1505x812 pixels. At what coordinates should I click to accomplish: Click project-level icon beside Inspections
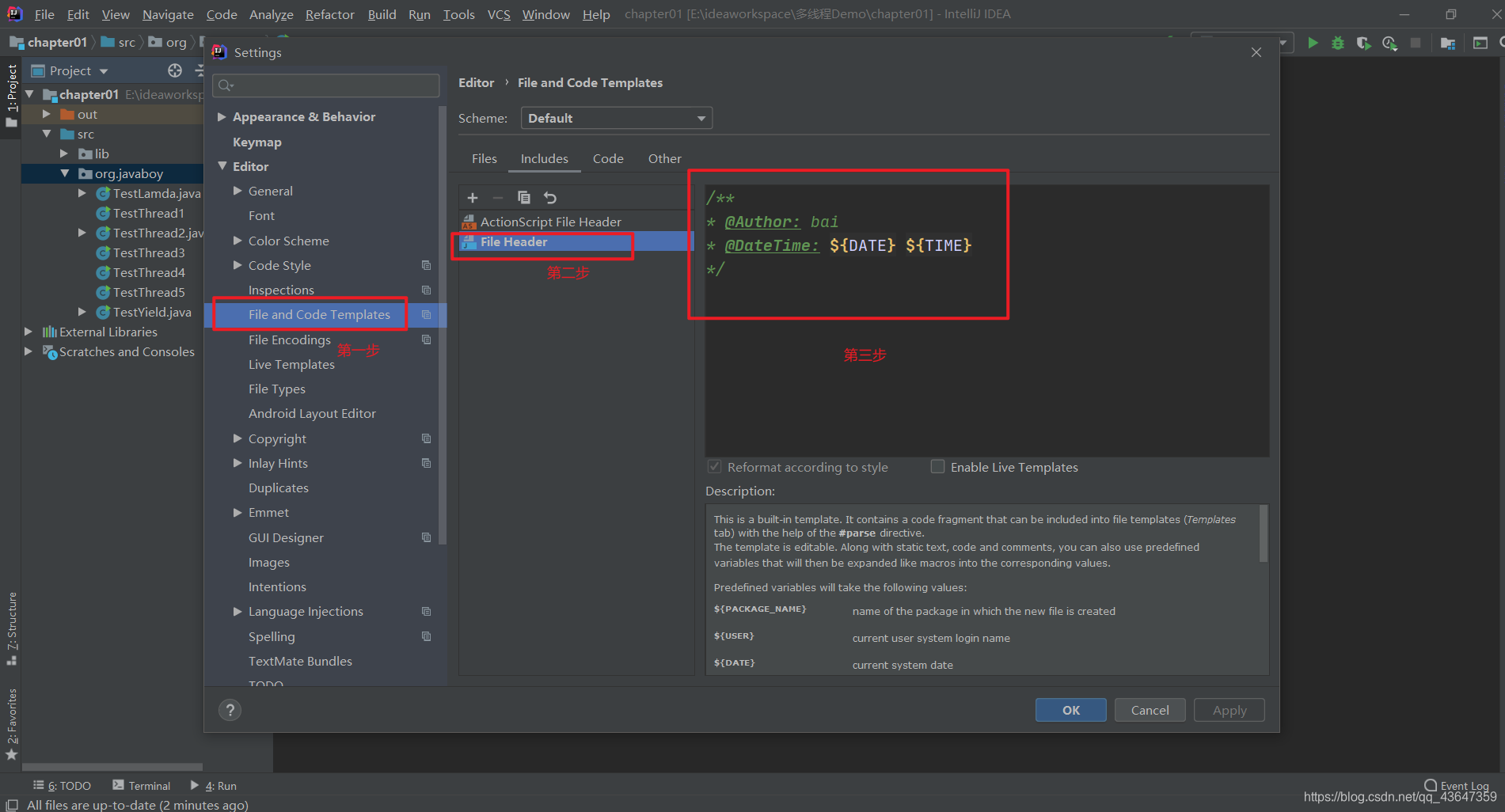click(426, 290)
